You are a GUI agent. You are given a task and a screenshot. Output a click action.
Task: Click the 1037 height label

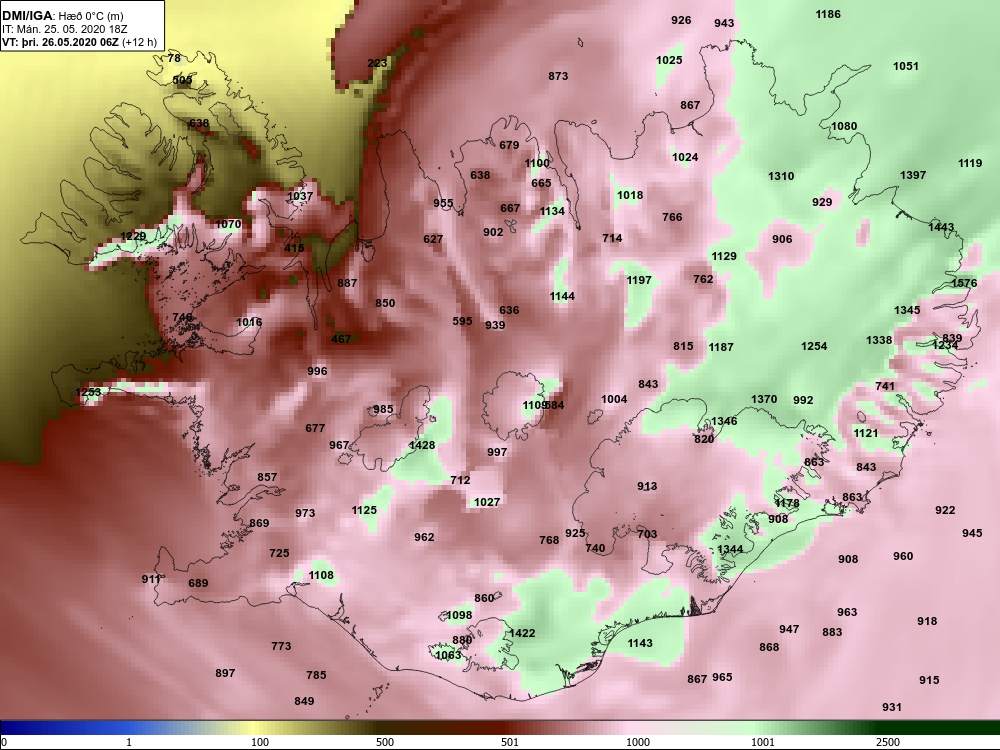coord(300,196)
